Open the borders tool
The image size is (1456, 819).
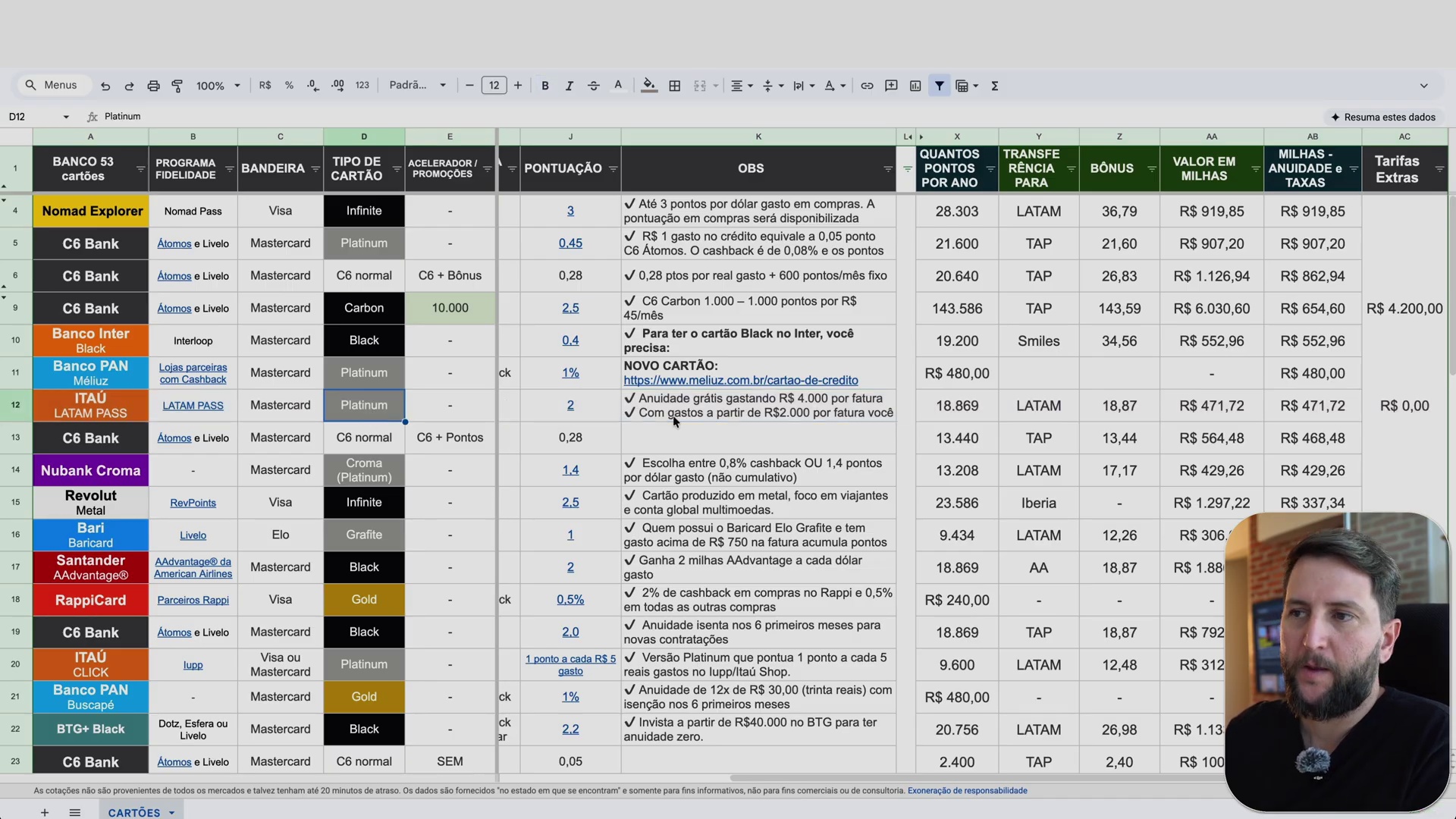[675, 86]
